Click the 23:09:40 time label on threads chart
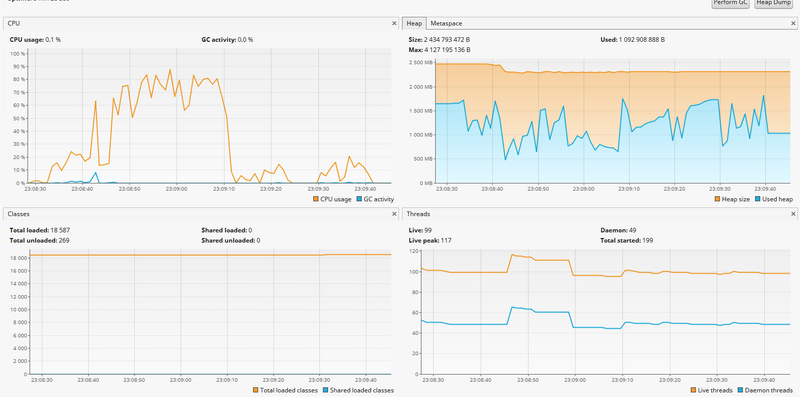The height and width of the screenshot is (397, 800). pos(764,380)
